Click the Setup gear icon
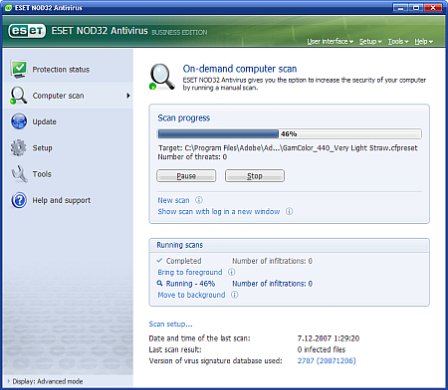This screenshot has width=448, height=390. coord(19,148)
